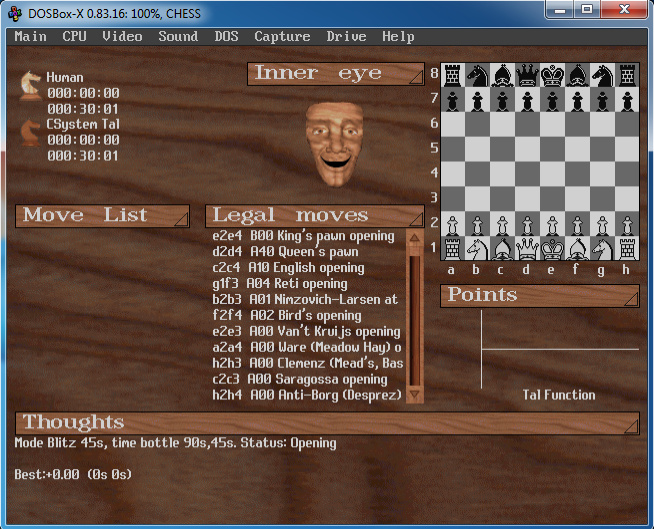Screen dimensions: 654x529
Task: Click the brown knight CSystem Tal icon
Action: pyautogui.click(x=31, y=132)
